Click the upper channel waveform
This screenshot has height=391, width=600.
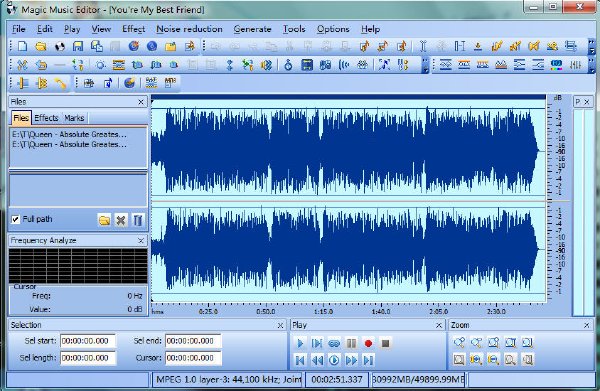348,151
